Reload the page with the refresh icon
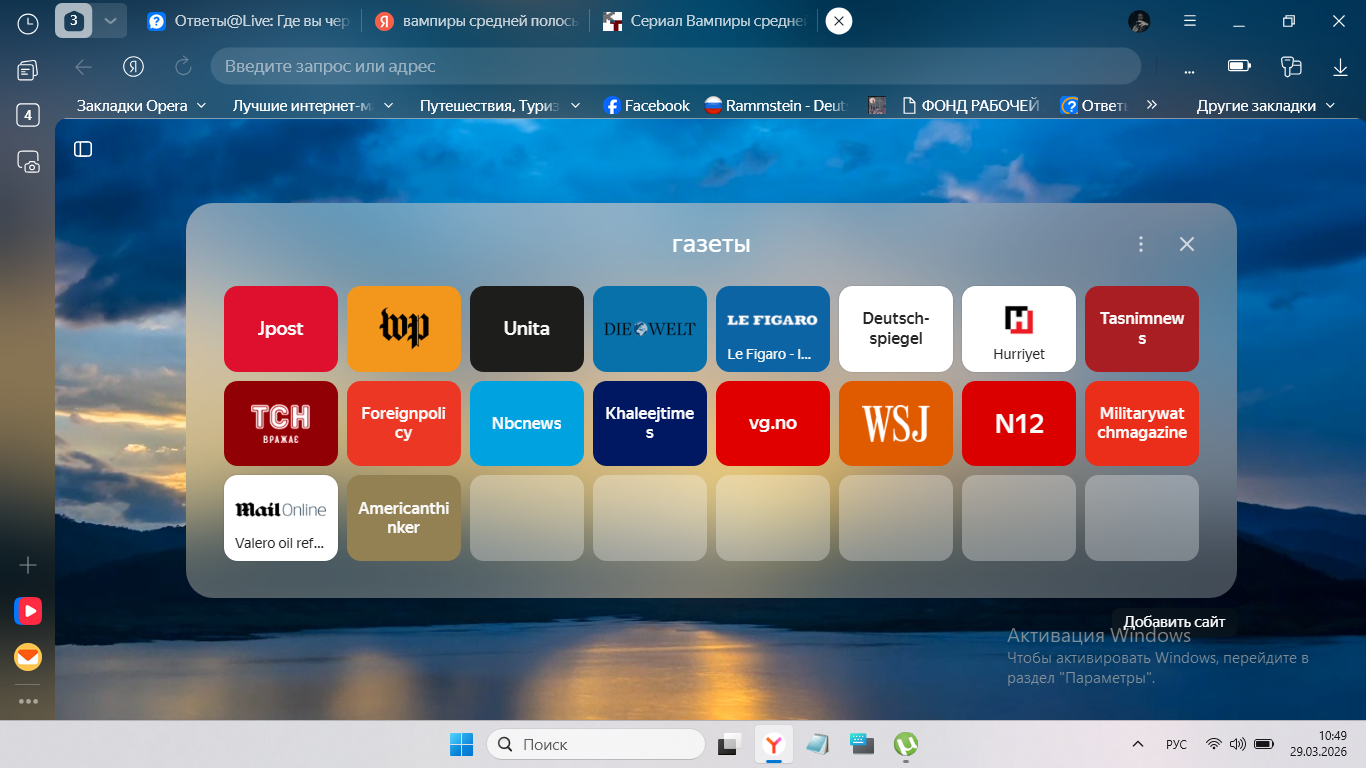1366x768 pixels. click(183, 66)
